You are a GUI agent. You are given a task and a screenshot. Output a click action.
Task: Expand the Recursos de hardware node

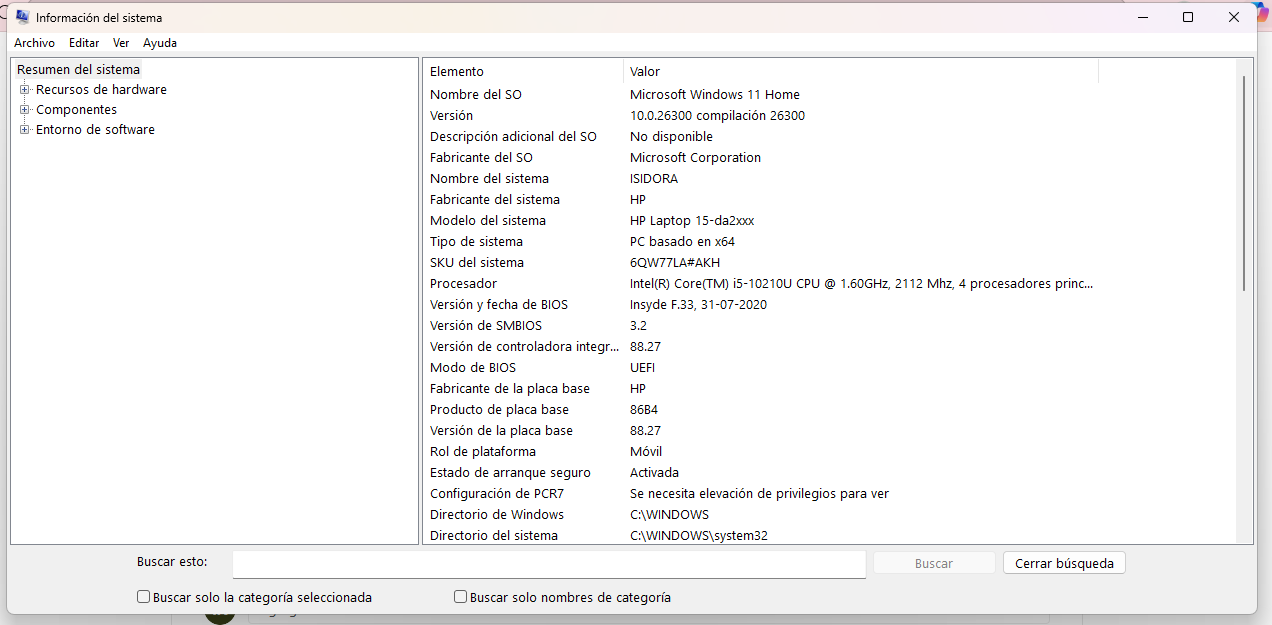(x=25, y=90)
